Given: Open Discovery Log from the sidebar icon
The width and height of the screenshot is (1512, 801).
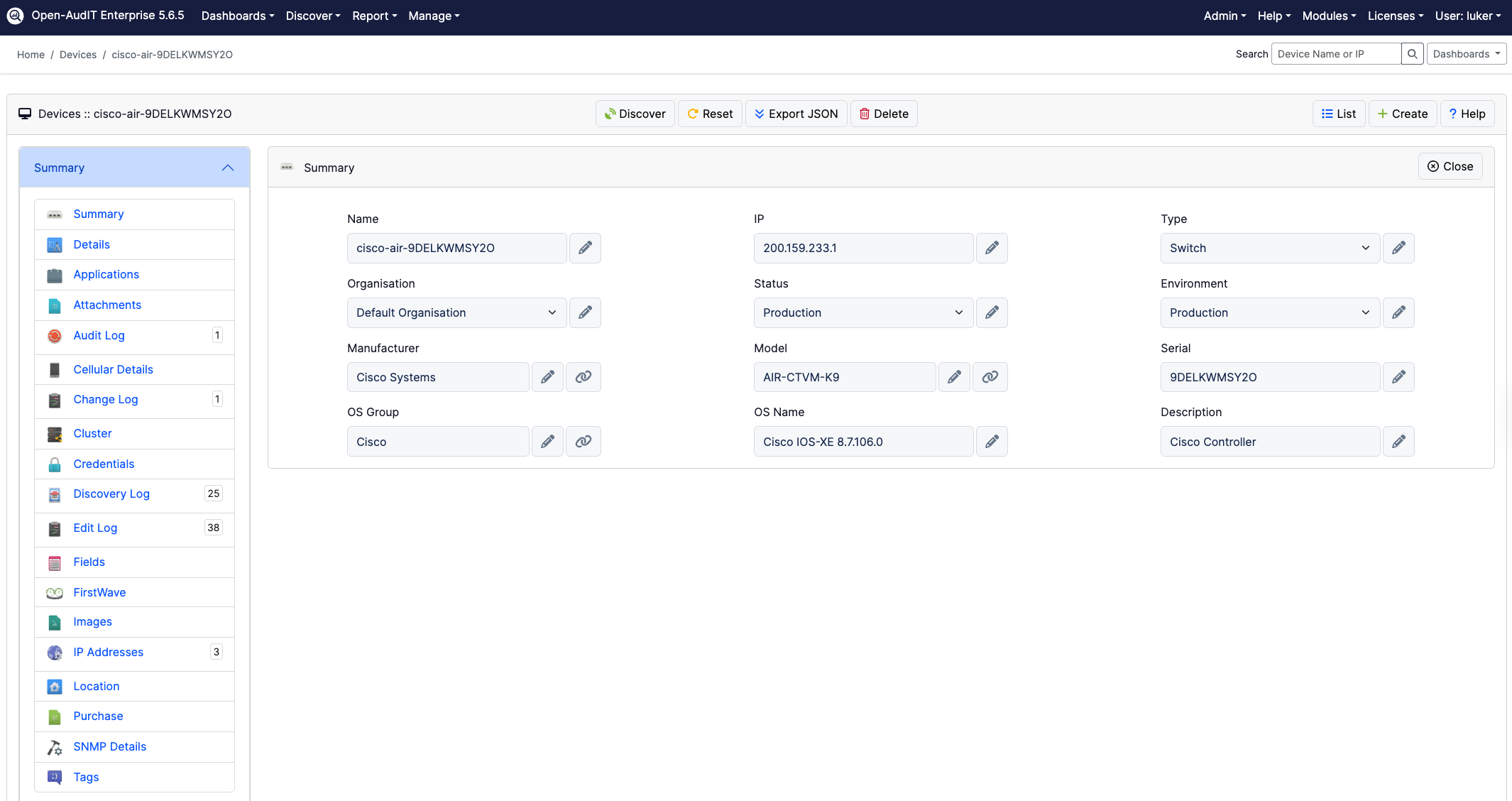Looking at the screenshot, I should [54, 494].
